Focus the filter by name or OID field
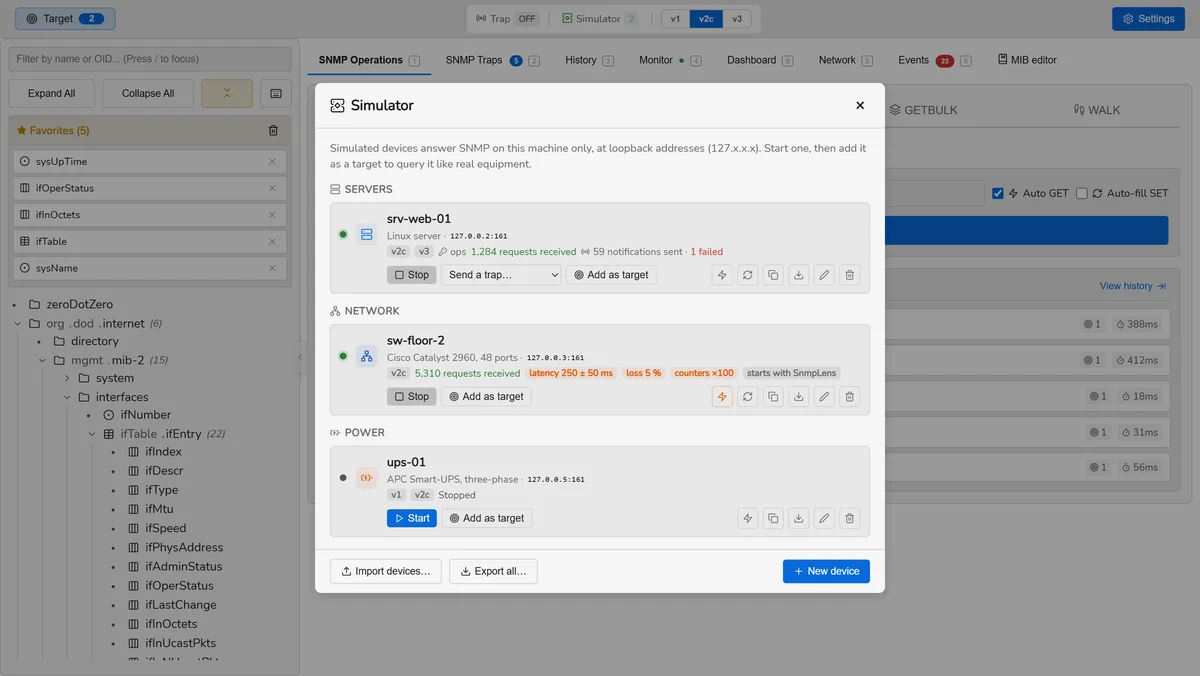The height and width of the screenshot is (676, 1200). pyautogui.click(x=150, y=59)
